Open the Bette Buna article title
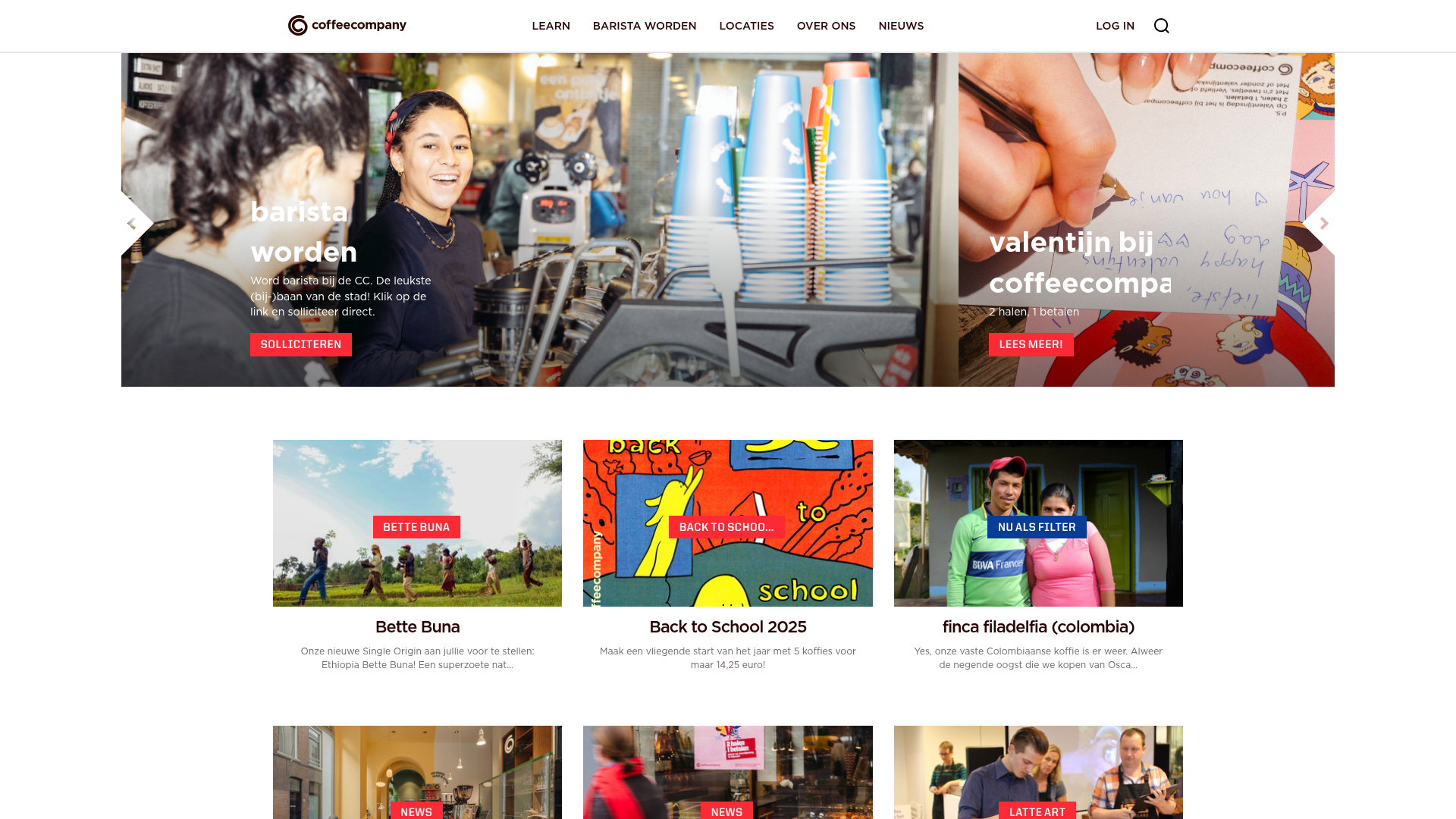Viewport: 1456px width, 819px height. click(x=417, y=627)
